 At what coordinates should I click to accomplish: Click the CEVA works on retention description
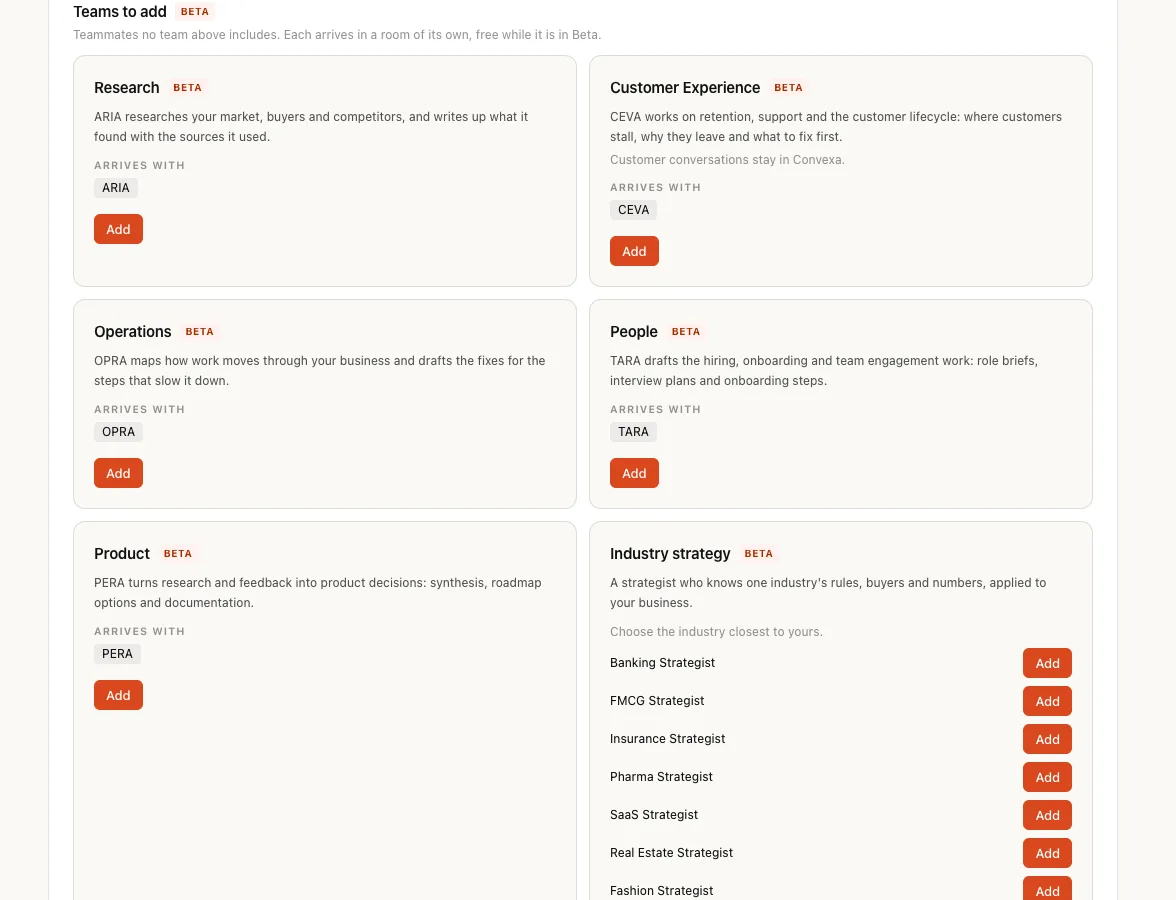836,127
